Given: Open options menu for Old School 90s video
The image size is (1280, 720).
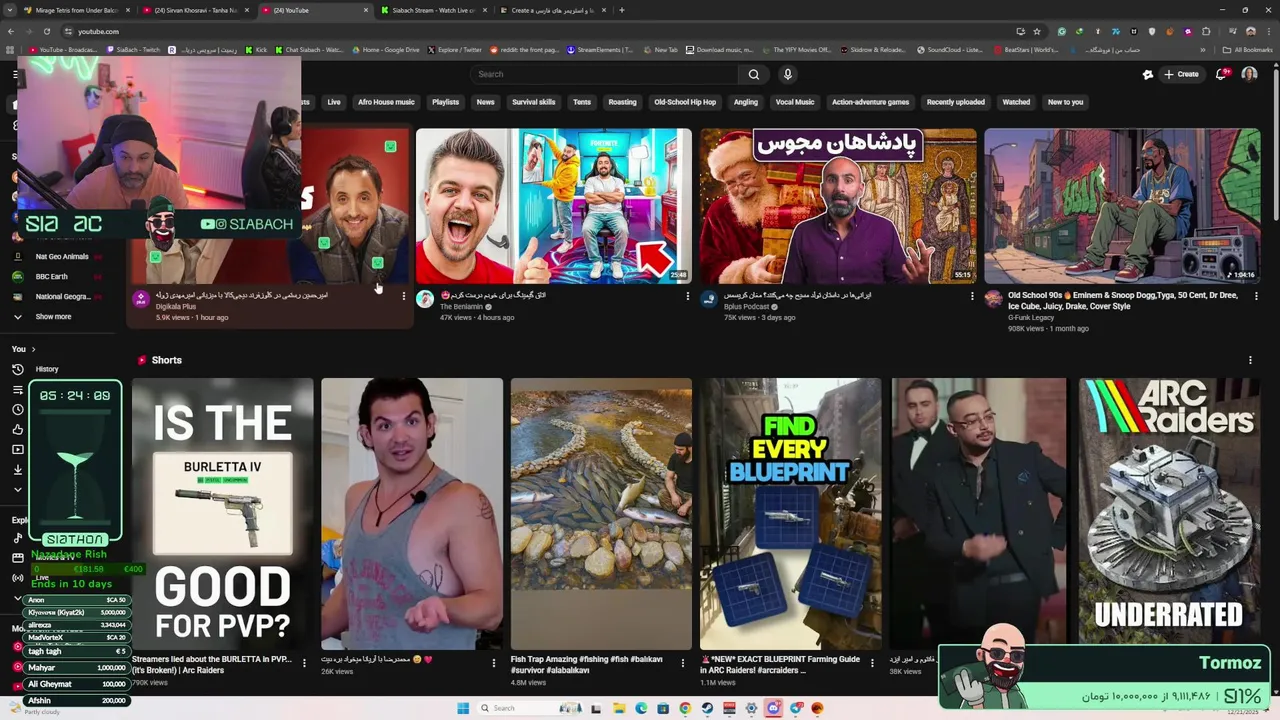Looking at the screenshot, I should point(1256,296).
